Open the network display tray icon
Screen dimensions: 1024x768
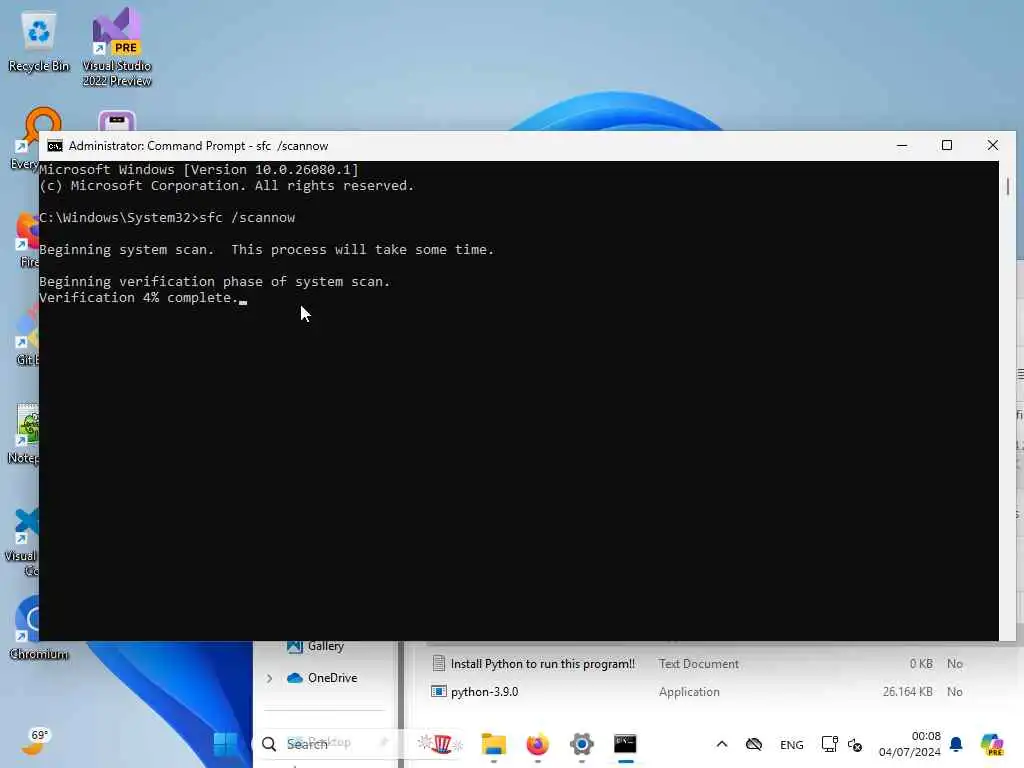coord(829,744)
